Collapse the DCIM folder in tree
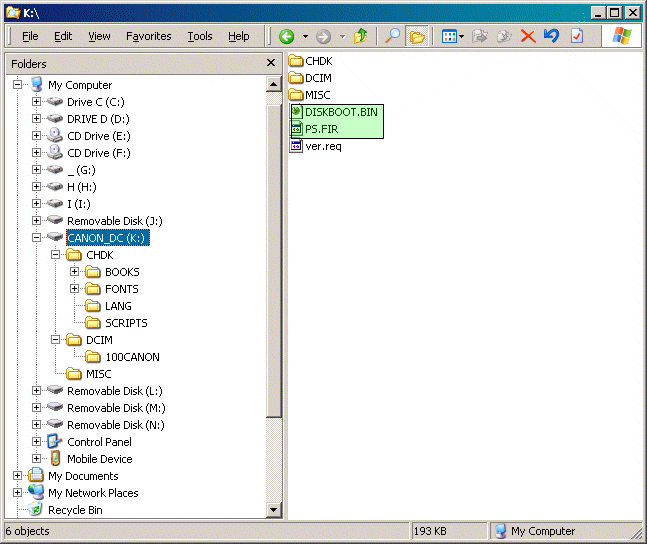 (x=55, y=339)
